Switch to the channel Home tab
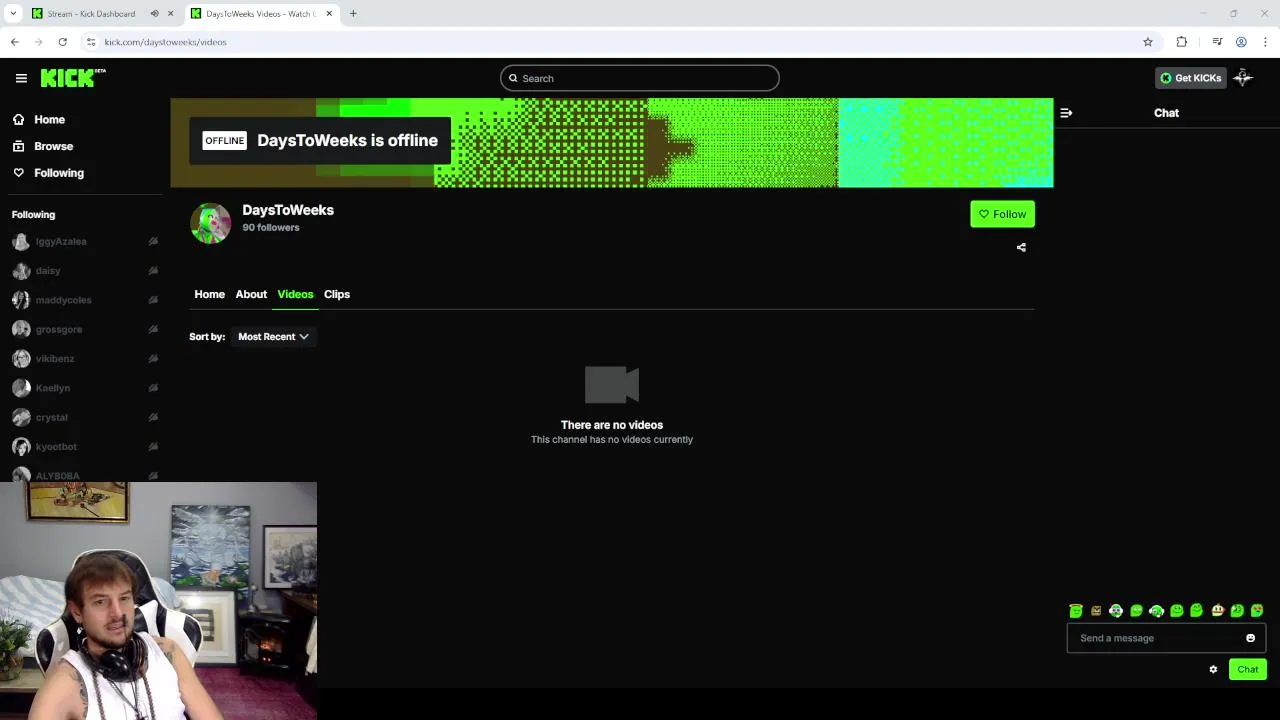This screenshot has width=1280, height=720. tap(209, 294)
